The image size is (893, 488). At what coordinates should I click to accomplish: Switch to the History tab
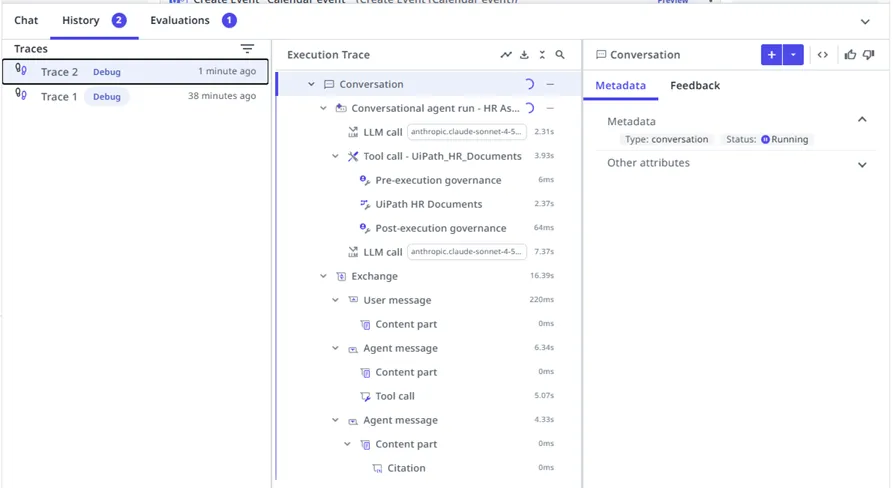tap(94, 20)
